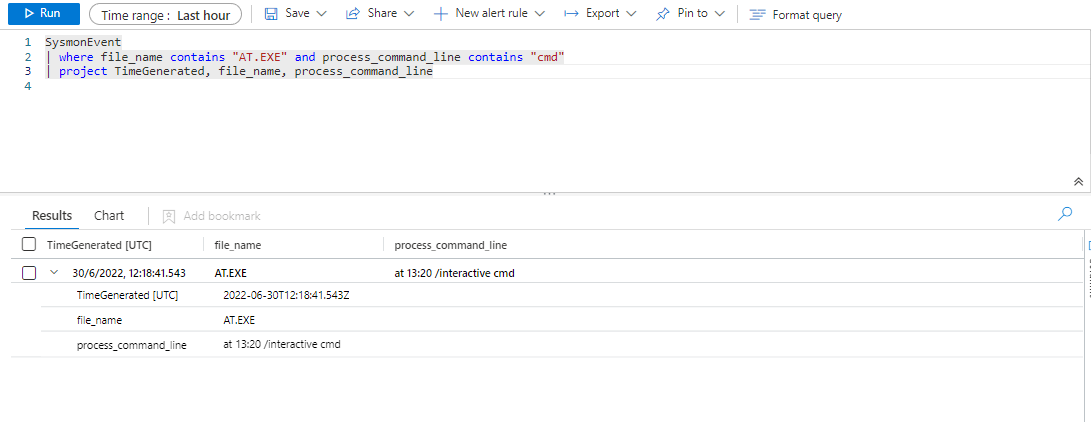Click the Pin to pushpin icon
The image size is (1091, 422).
click(x=662, y=14)
